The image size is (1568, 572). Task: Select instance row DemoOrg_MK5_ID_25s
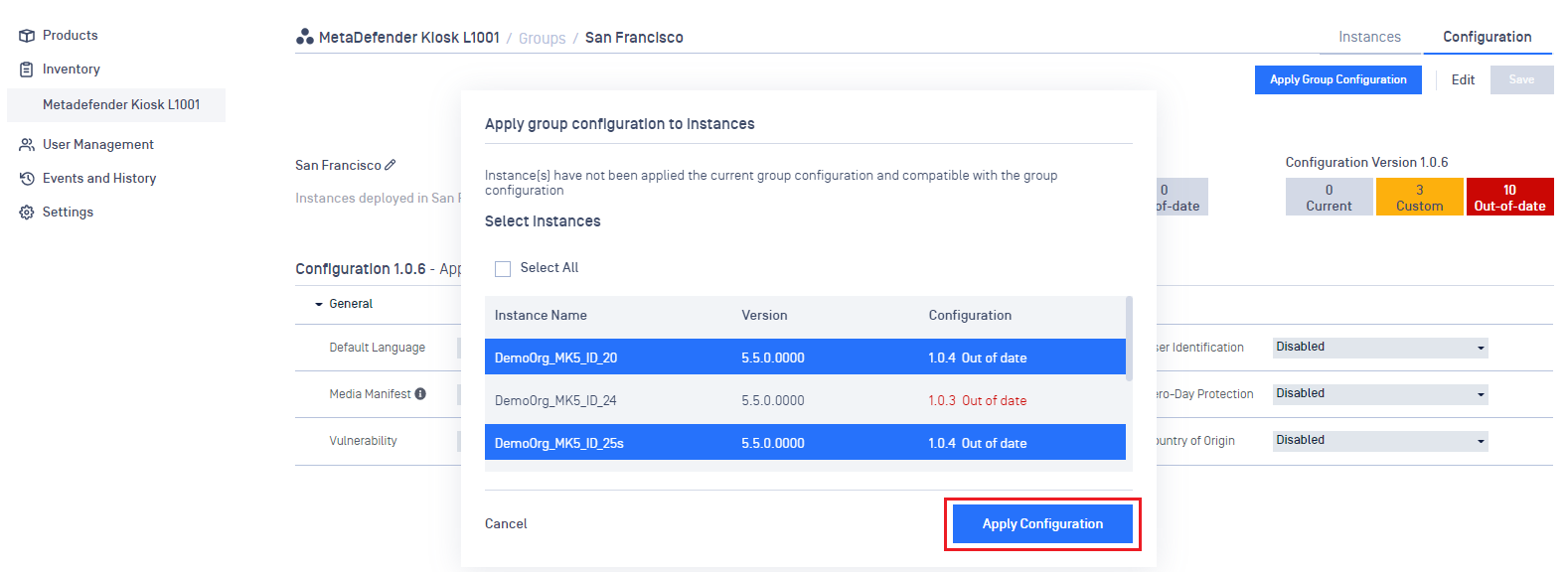point(805,443)
